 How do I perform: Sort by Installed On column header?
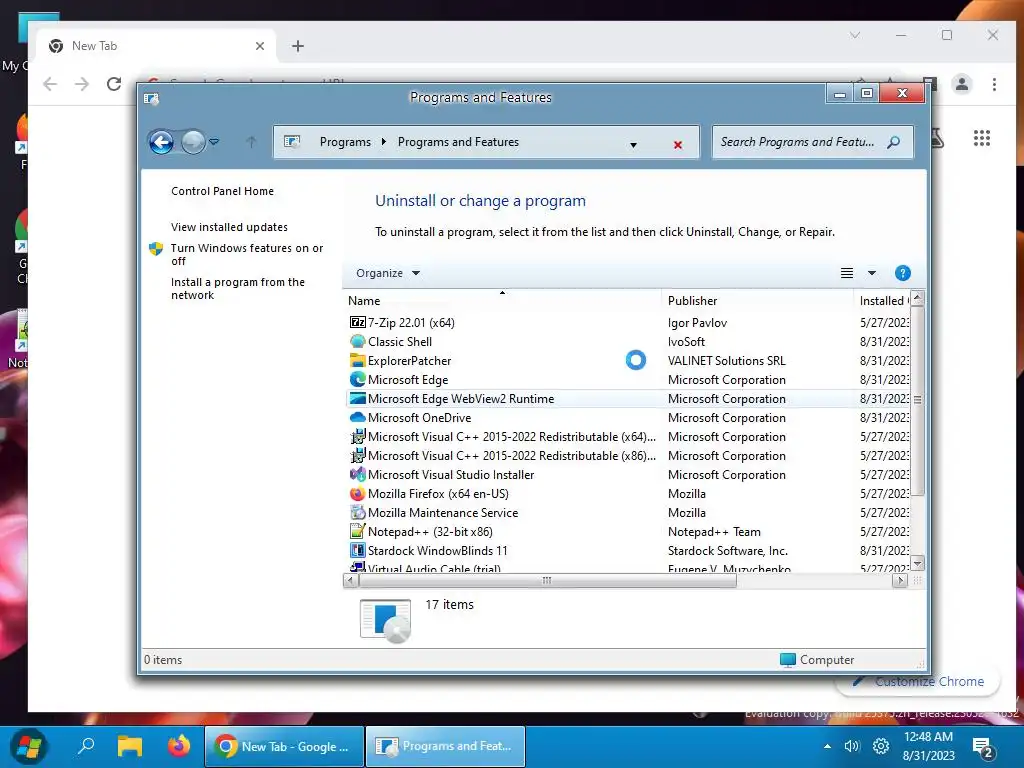tap(882, 300)
